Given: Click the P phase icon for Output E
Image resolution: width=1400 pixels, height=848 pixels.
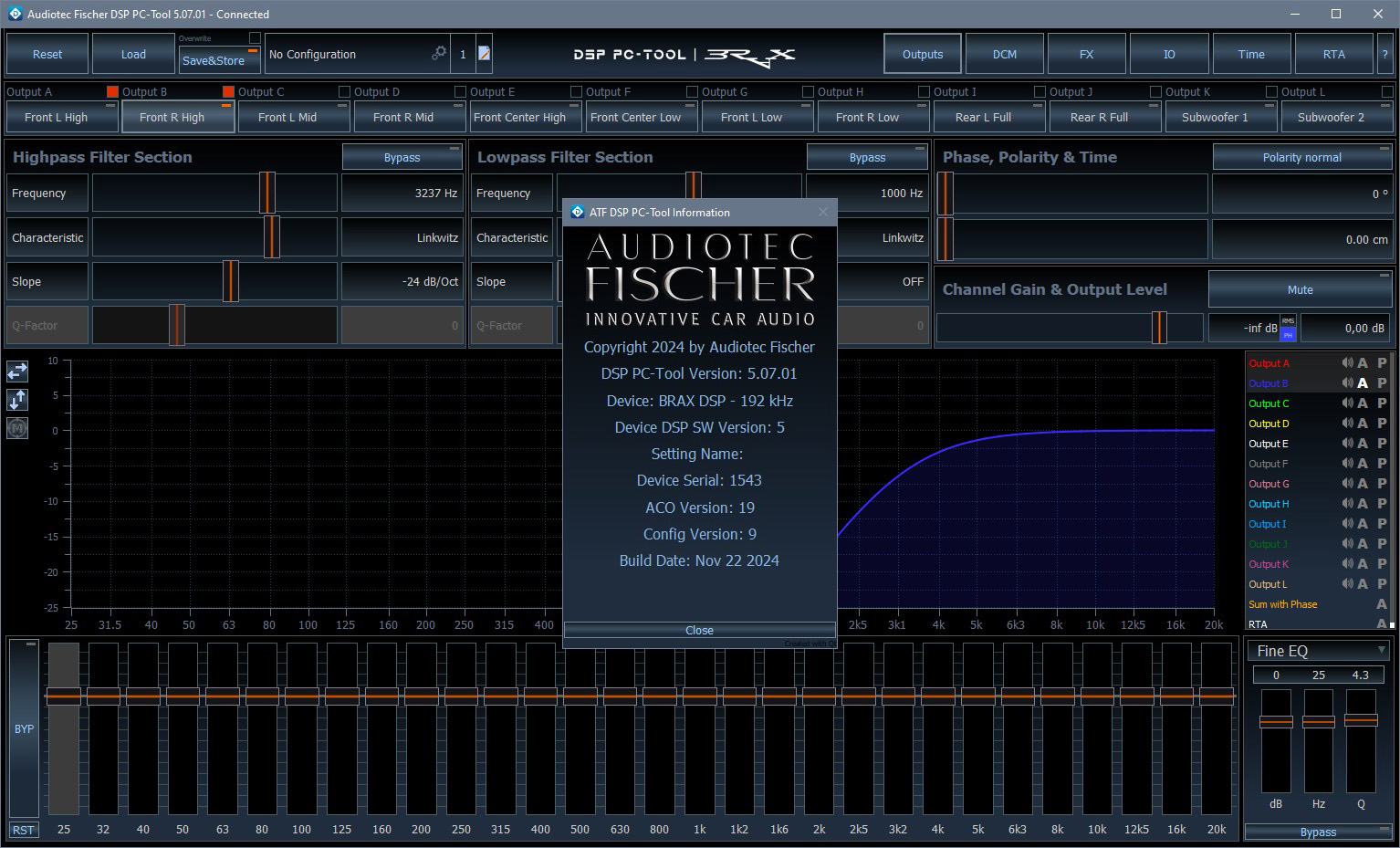Looking at the screenshot, I should (1382, 444).
